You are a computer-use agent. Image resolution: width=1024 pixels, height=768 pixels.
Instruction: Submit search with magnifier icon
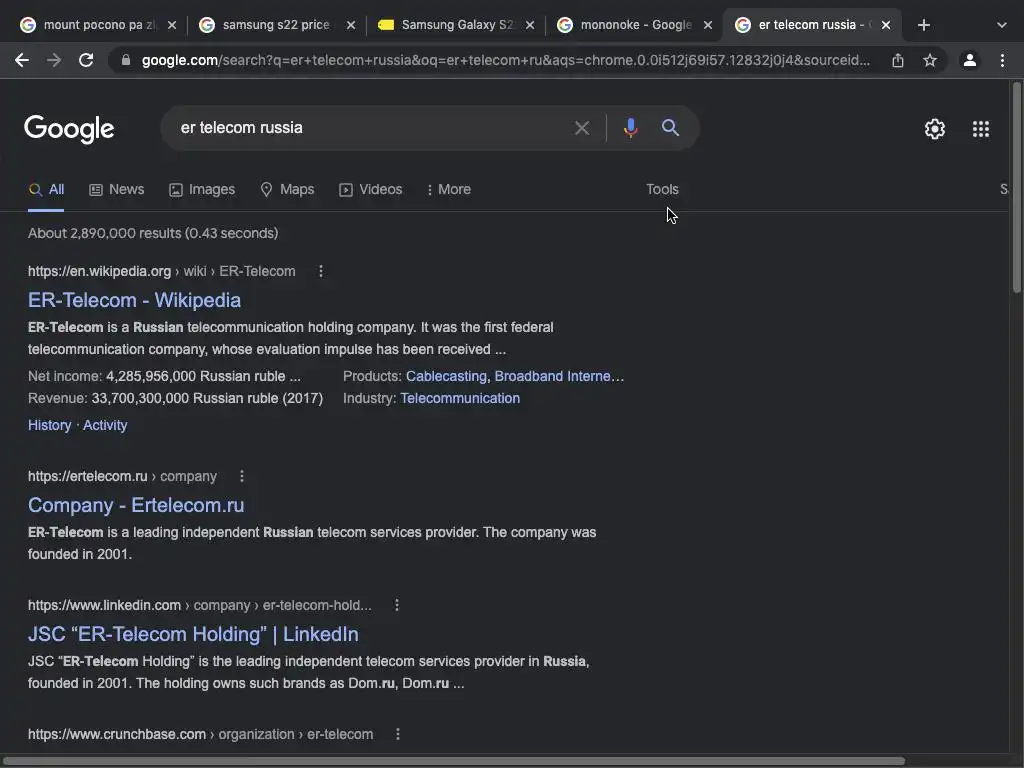[670, 127]
